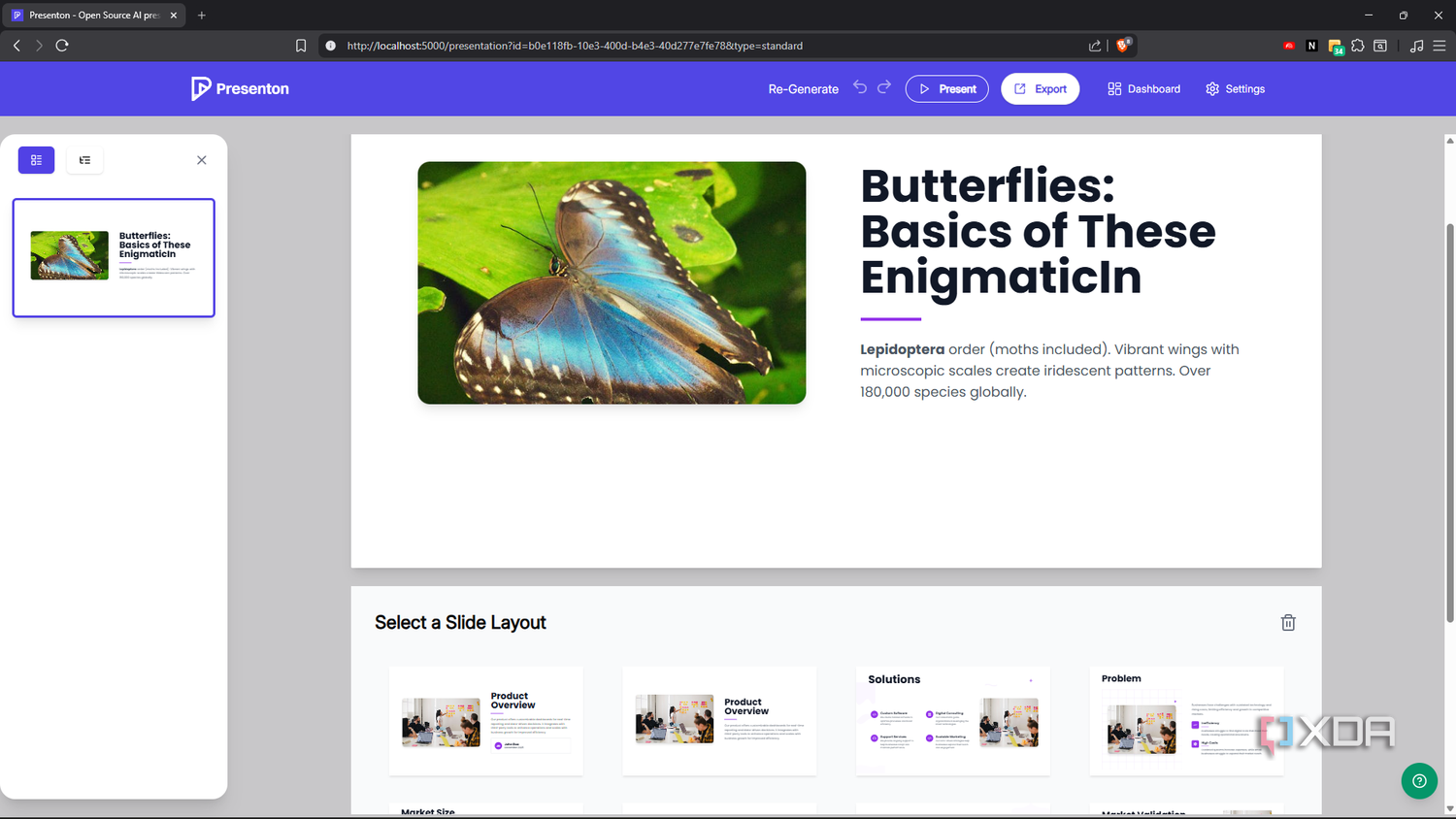Viewport: 1456px width, 819px height.
Task: Open Presenton Settings
Action: click(x=1235, y=88)
